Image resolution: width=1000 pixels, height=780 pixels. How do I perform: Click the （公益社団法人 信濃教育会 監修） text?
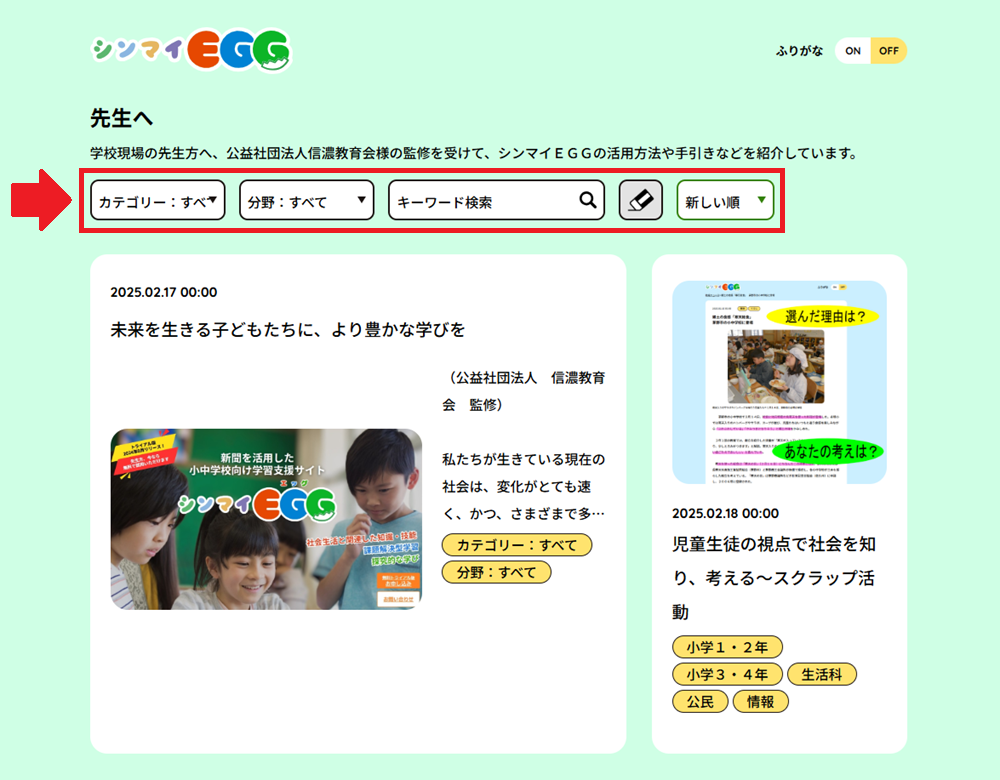coord(524,391)
